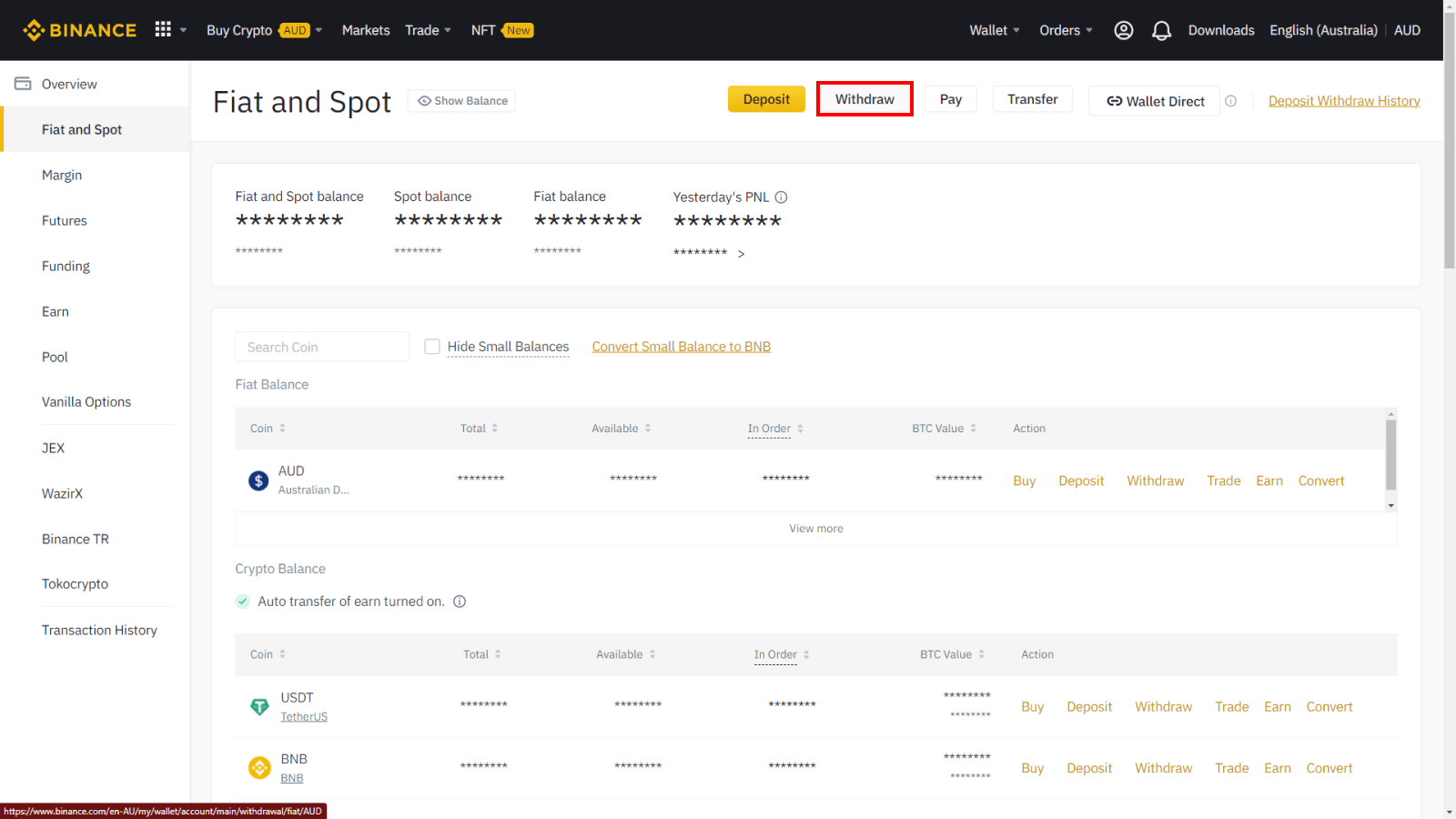1456x819 pixels.
Task: Expand the apps grid dropdown arrow
Action: click(183, 30)
